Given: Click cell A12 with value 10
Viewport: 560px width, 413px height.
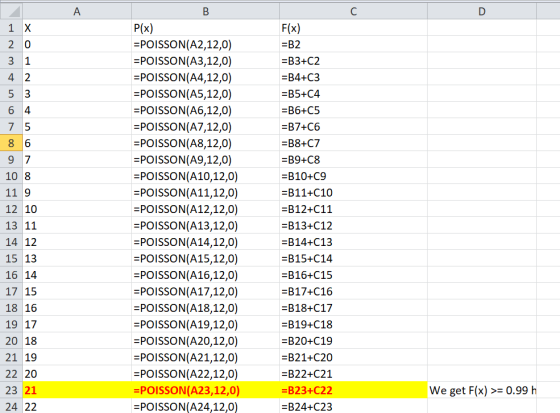Looking at the screenshot, I should (x=77, y=209).
